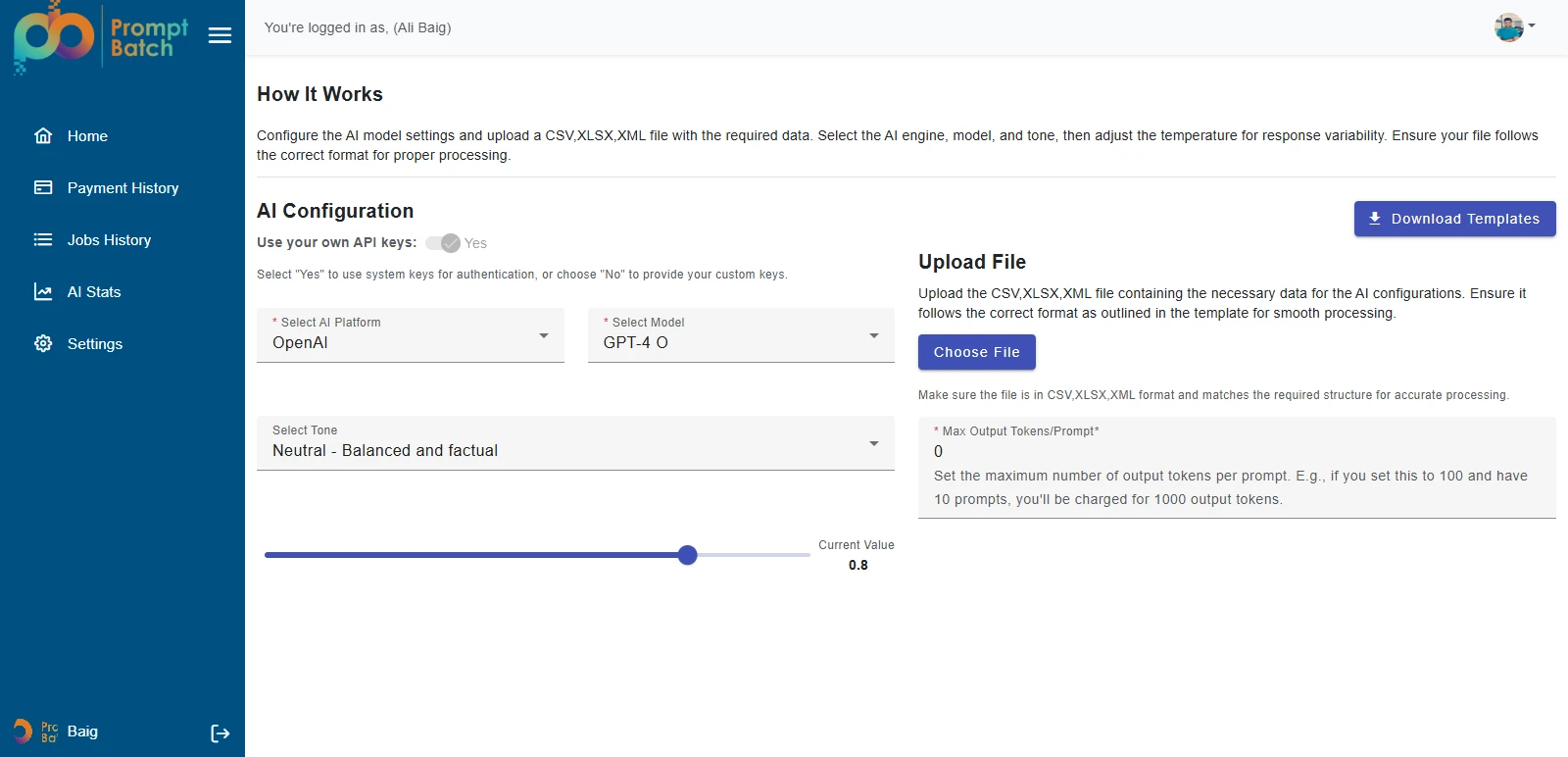1568x757 pixels.
Task: Click the Max Output Tokens input field
Action: 1235,452
